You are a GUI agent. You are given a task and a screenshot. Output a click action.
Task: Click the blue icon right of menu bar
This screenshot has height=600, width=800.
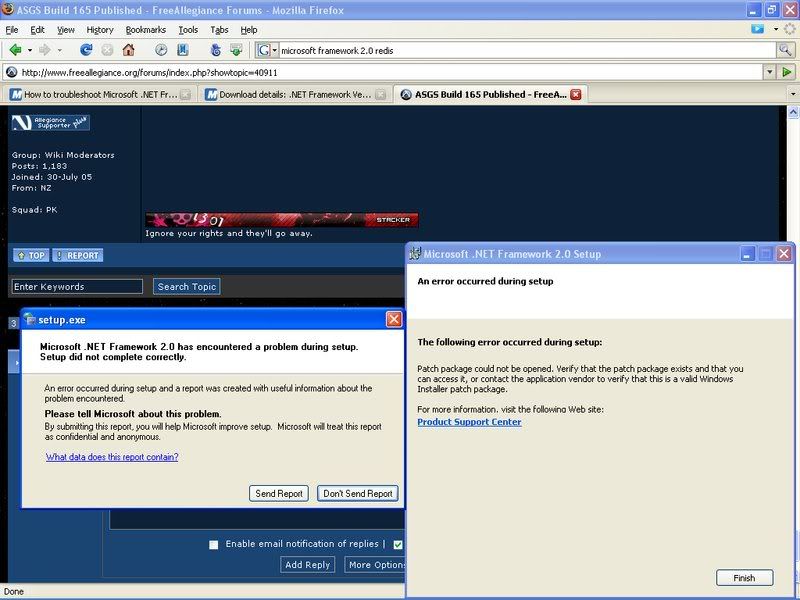(x=758, y=29)
